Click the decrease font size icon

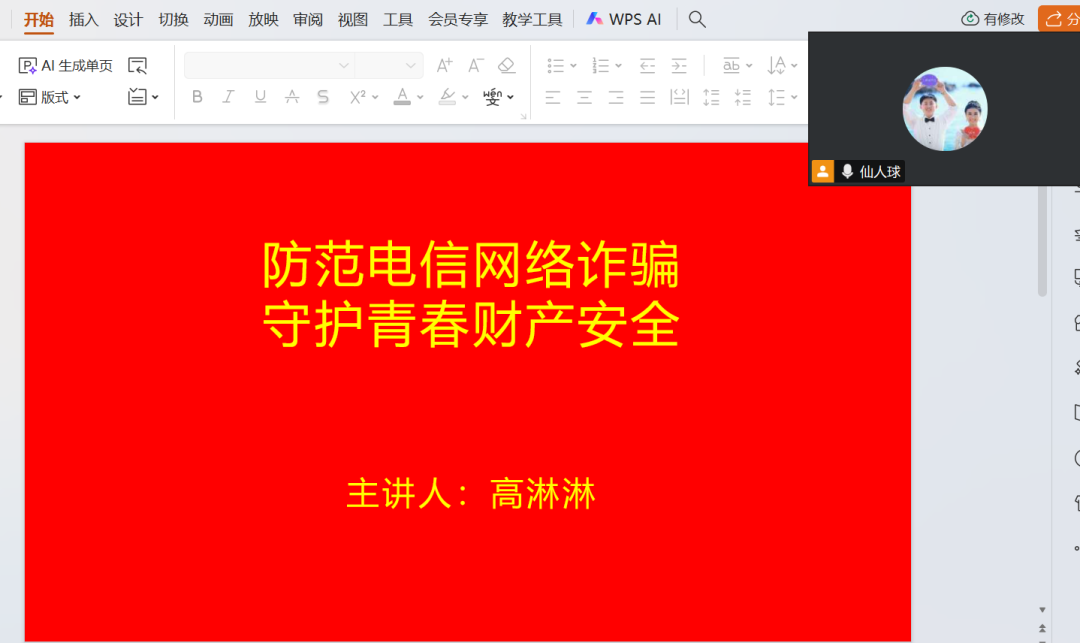click(x=476, y=65)
